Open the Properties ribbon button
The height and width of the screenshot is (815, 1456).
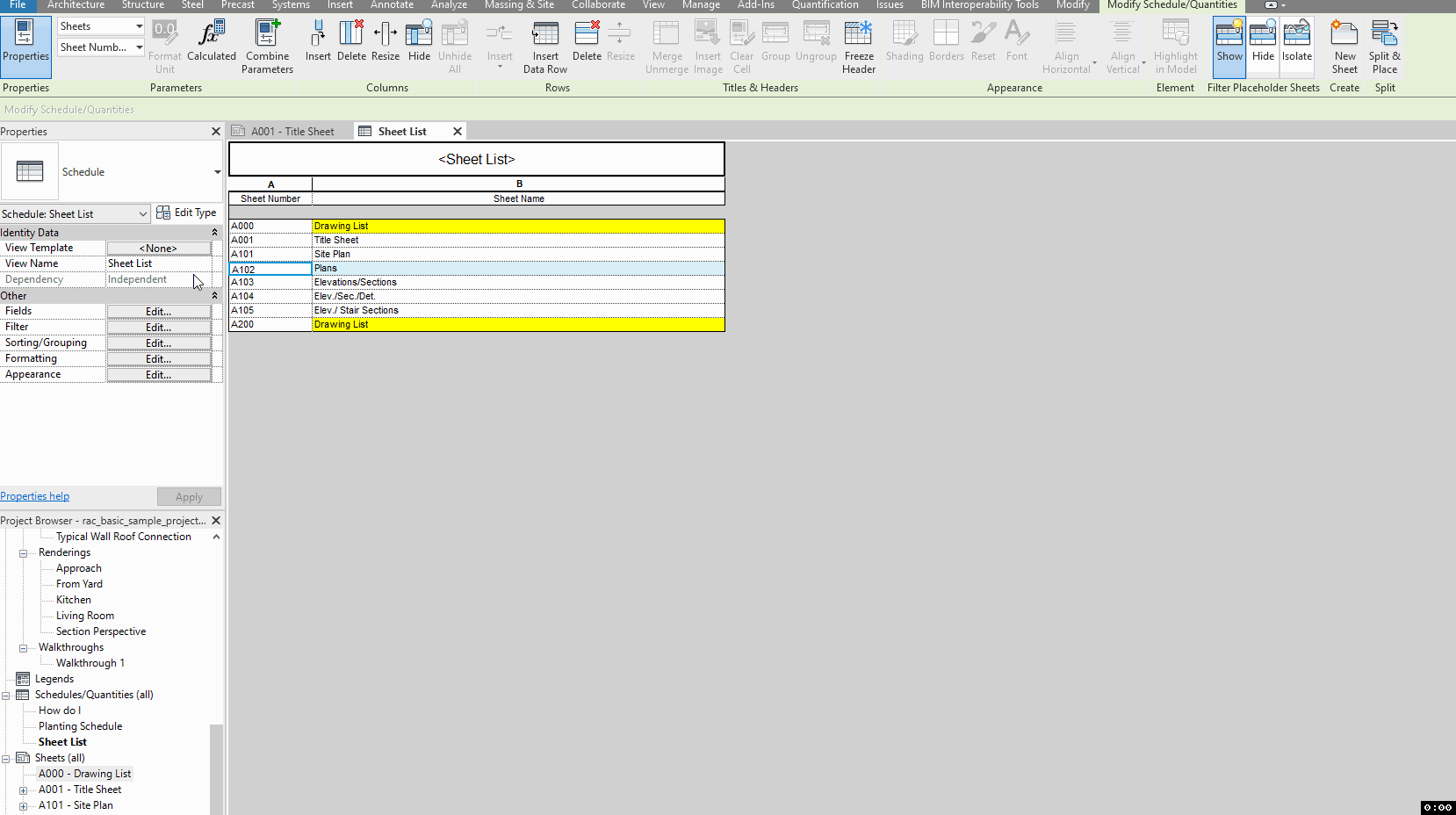coord(25,47)
